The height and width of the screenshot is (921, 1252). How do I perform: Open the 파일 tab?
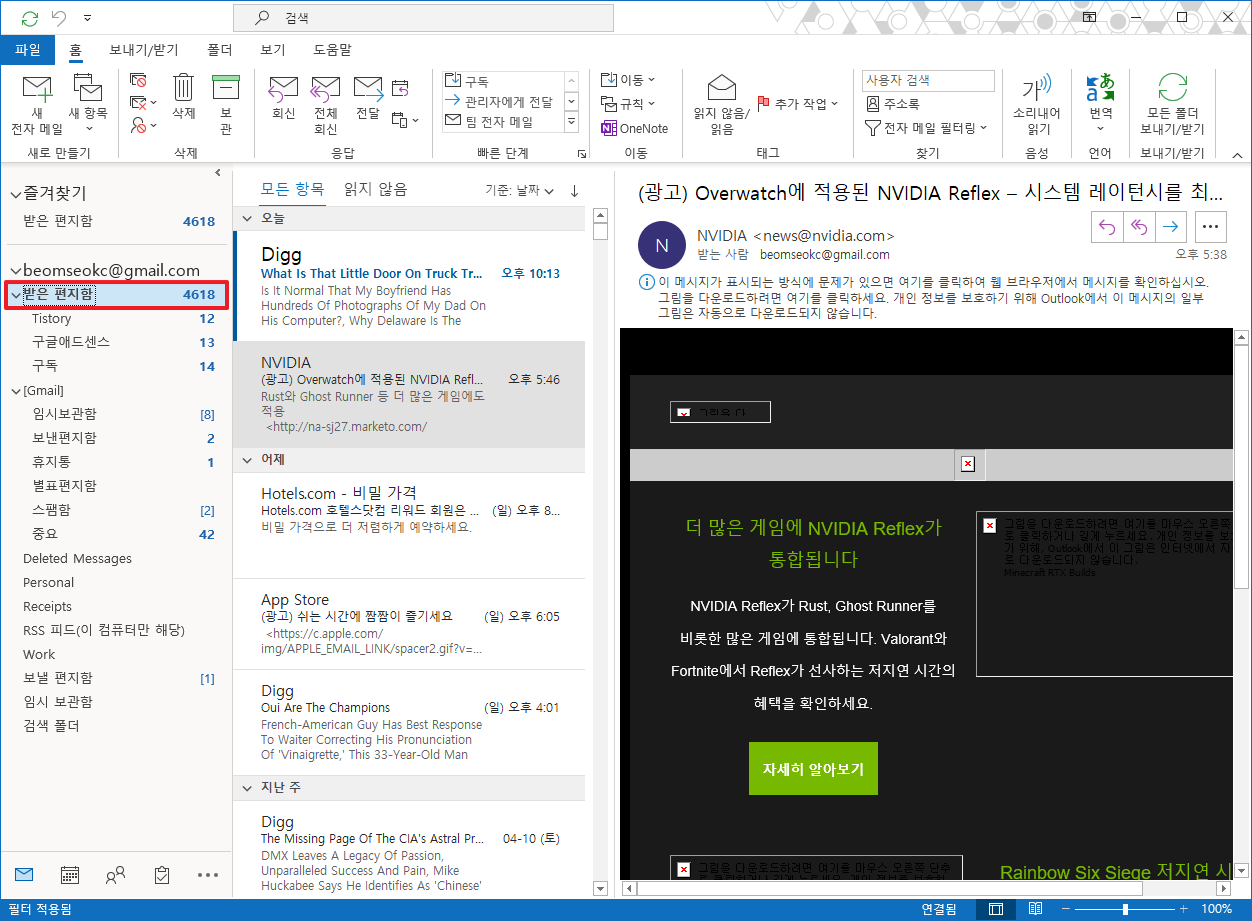pyautogui.click(x=28, y=49)
